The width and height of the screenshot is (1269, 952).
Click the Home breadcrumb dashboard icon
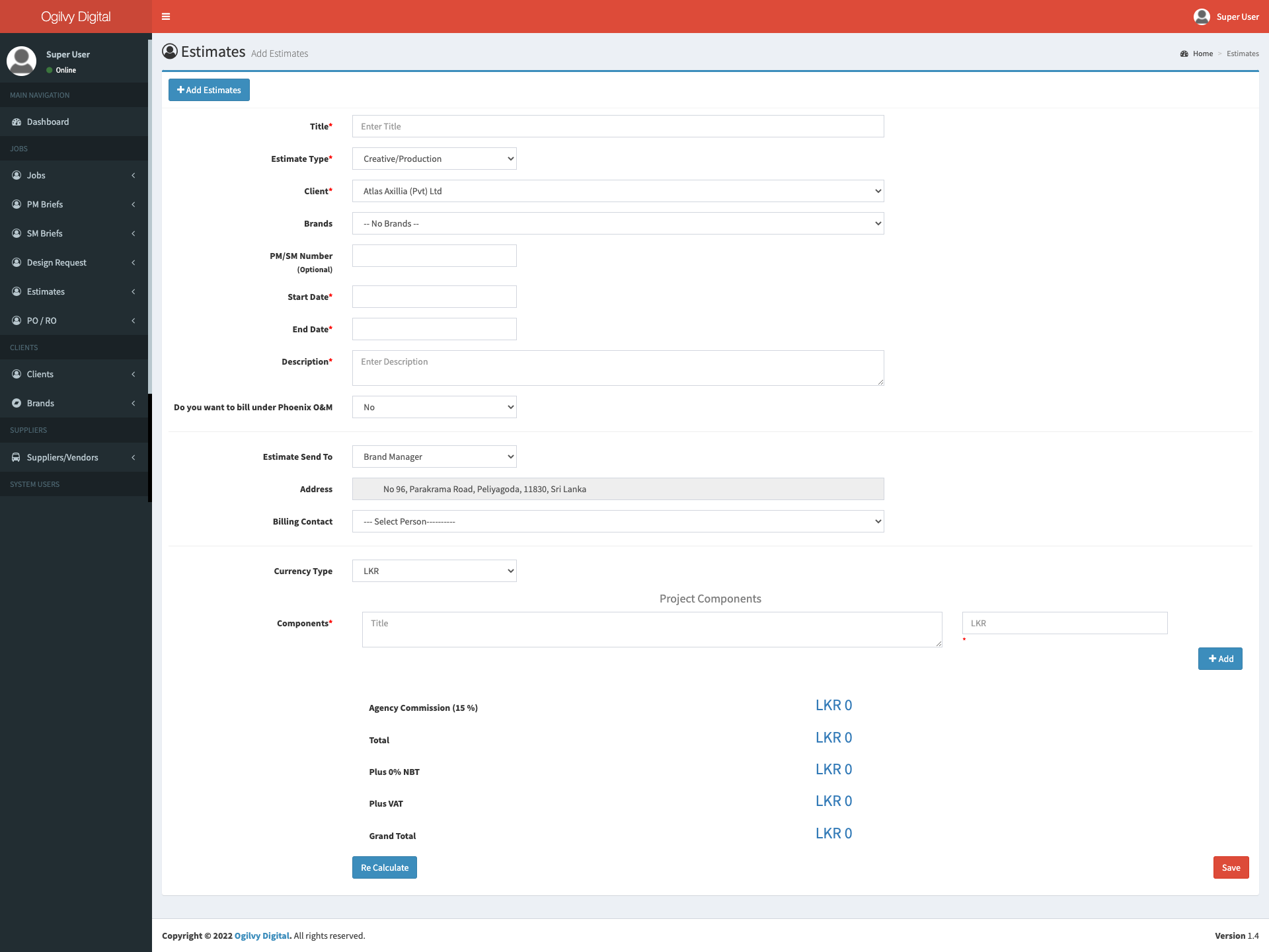pyautogui.click(x=1184, y=54)
